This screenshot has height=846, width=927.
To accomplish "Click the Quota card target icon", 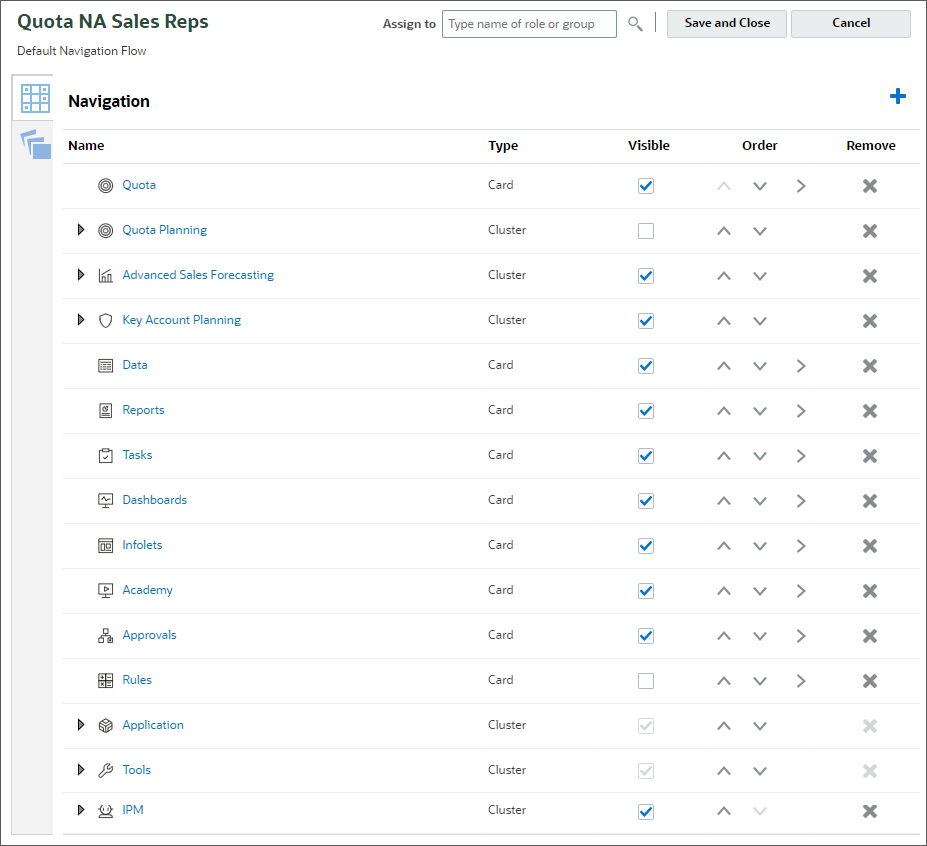I will pos(105,185).
